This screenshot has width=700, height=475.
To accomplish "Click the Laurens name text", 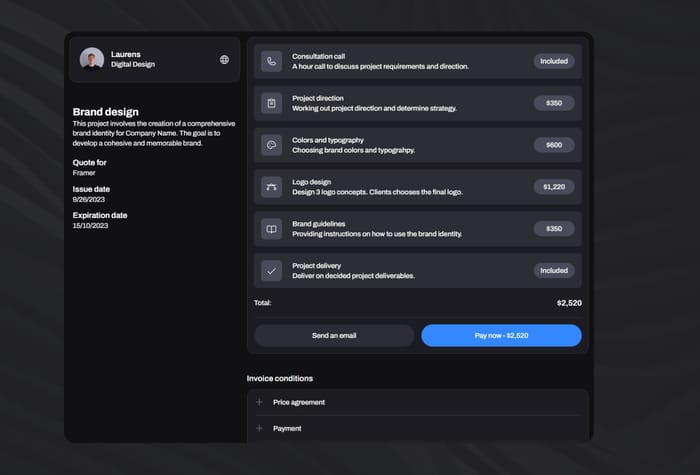I will [x=126, y=54].
